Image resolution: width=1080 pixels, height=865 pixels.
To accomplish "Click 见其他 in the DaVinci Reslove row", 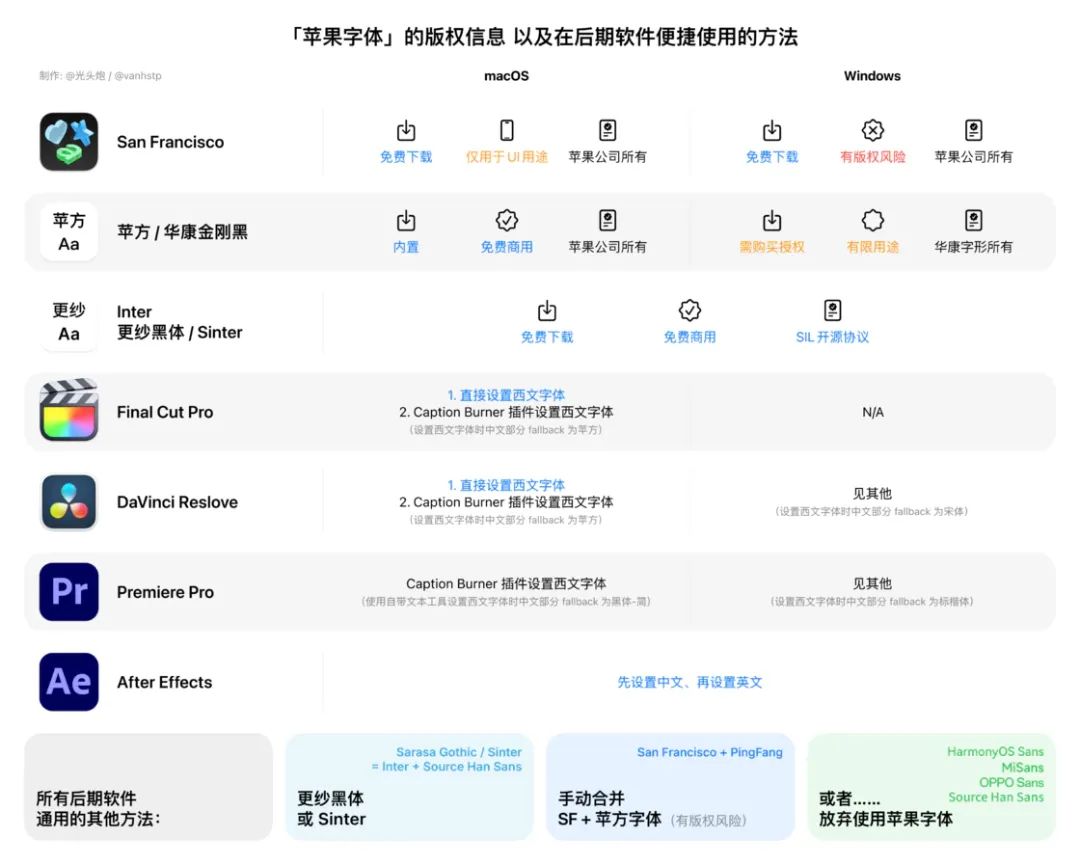I will click(872, 494).
